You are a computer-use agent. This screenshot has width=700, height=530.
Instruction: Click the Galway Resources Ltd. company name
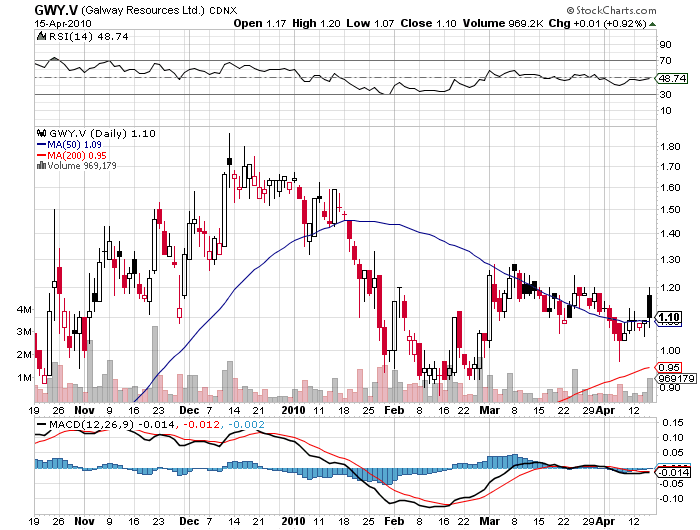pyautogui.click(x=143, y=11)
